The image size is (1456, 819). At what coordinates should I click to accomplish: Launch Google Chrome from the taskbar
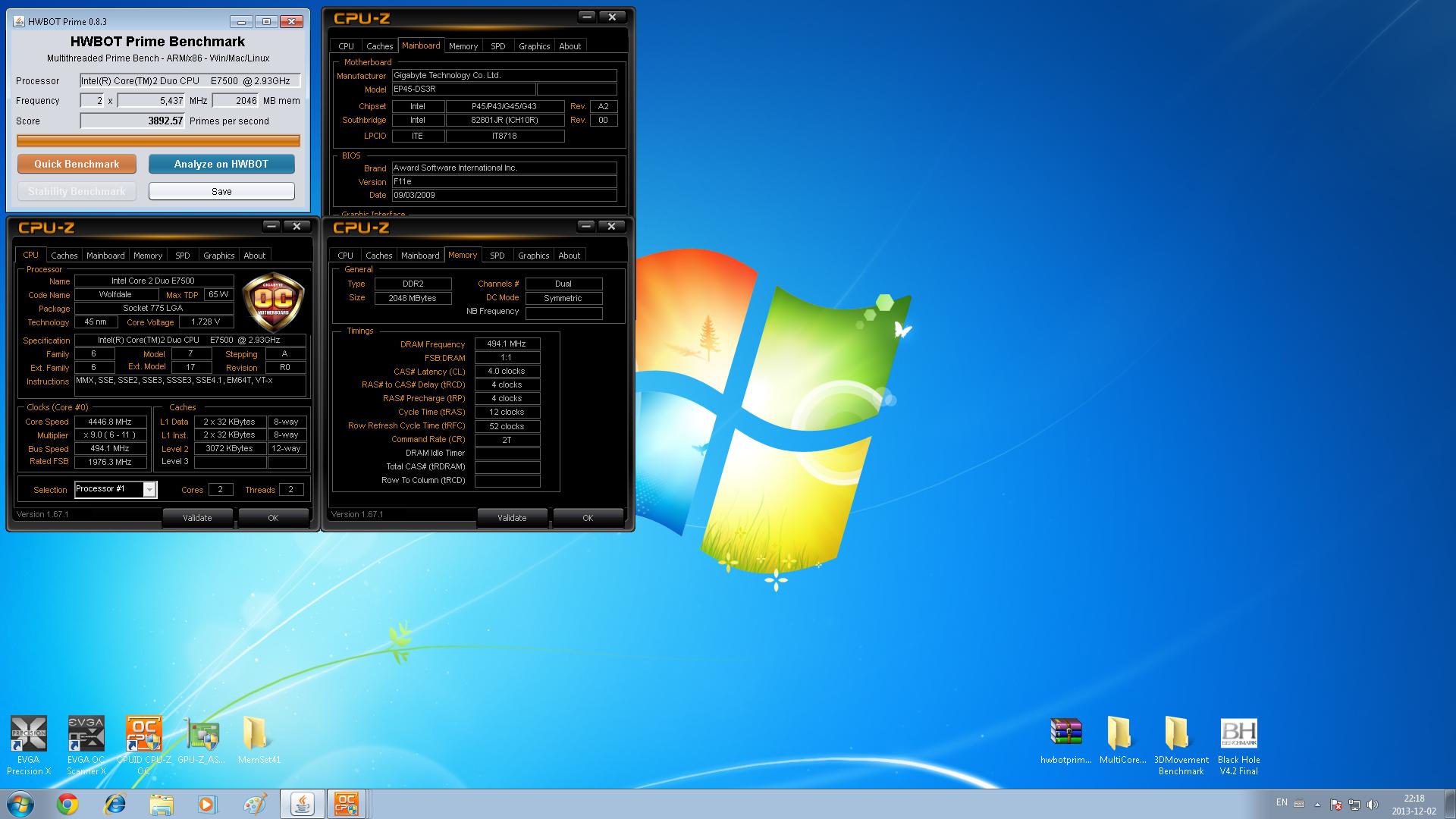pyautogui.click(x=67, y=804)
